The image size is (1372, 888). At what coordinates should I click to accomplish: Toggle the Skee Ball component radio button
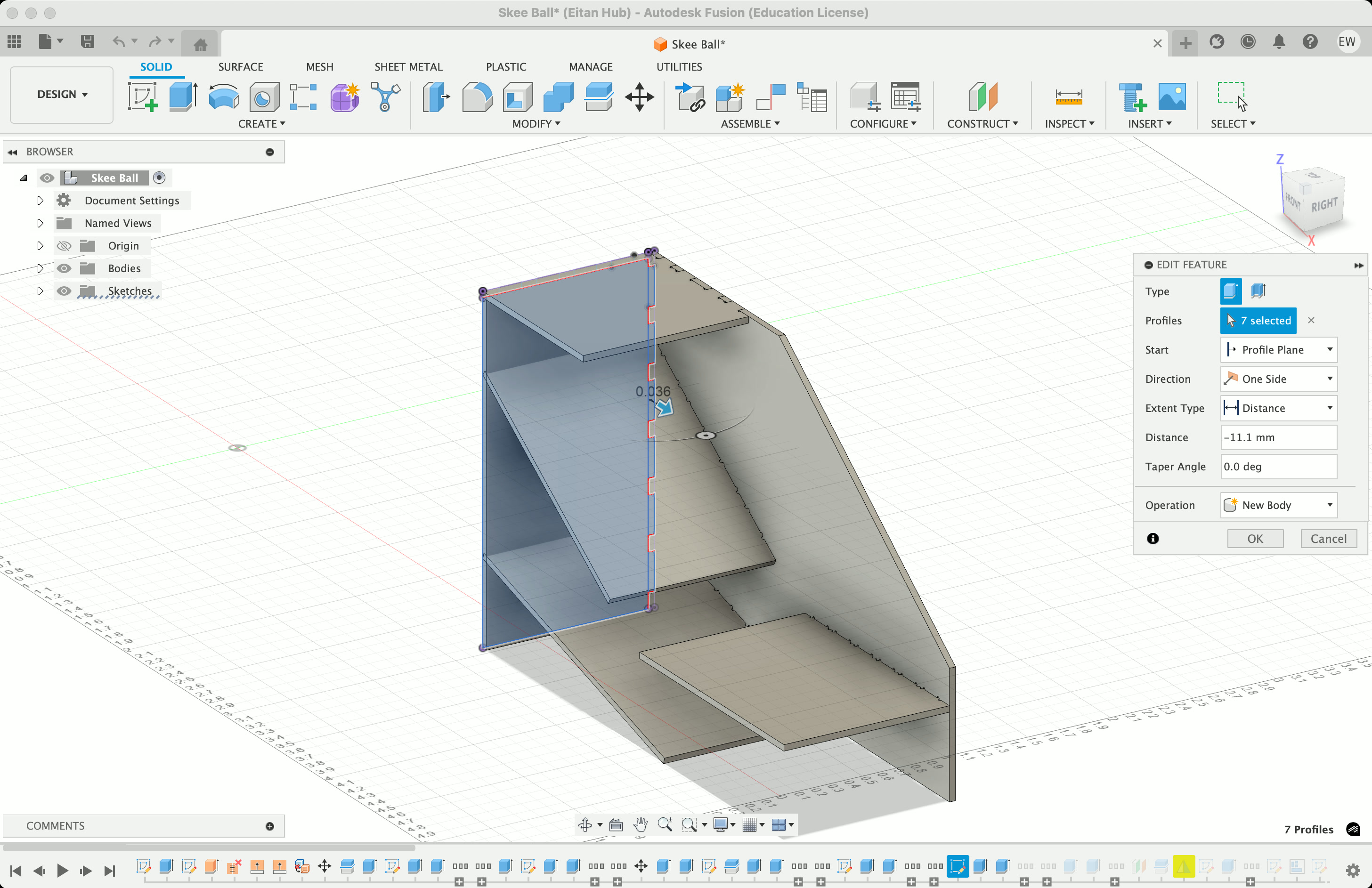(x=159, y=178)
